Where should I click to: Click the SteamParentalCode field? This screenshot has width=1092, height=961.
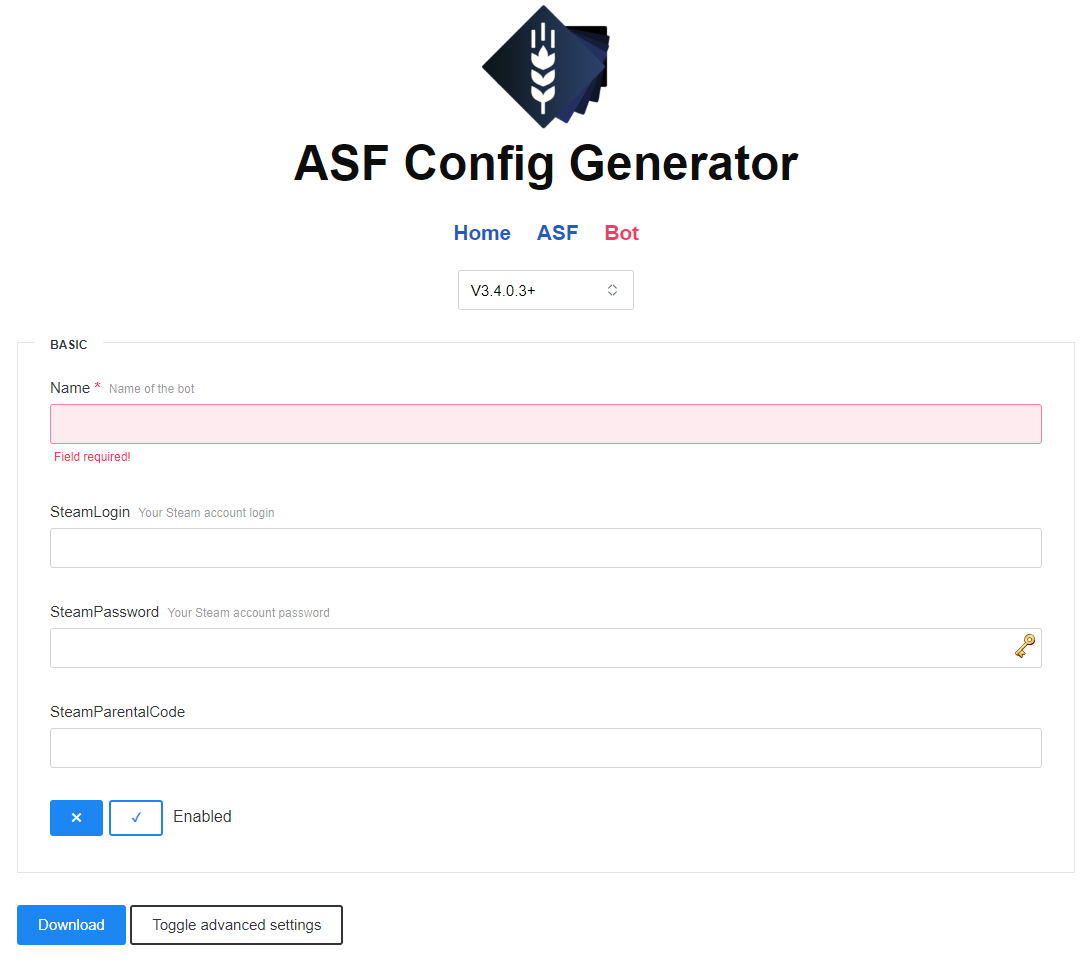point(545,748)
